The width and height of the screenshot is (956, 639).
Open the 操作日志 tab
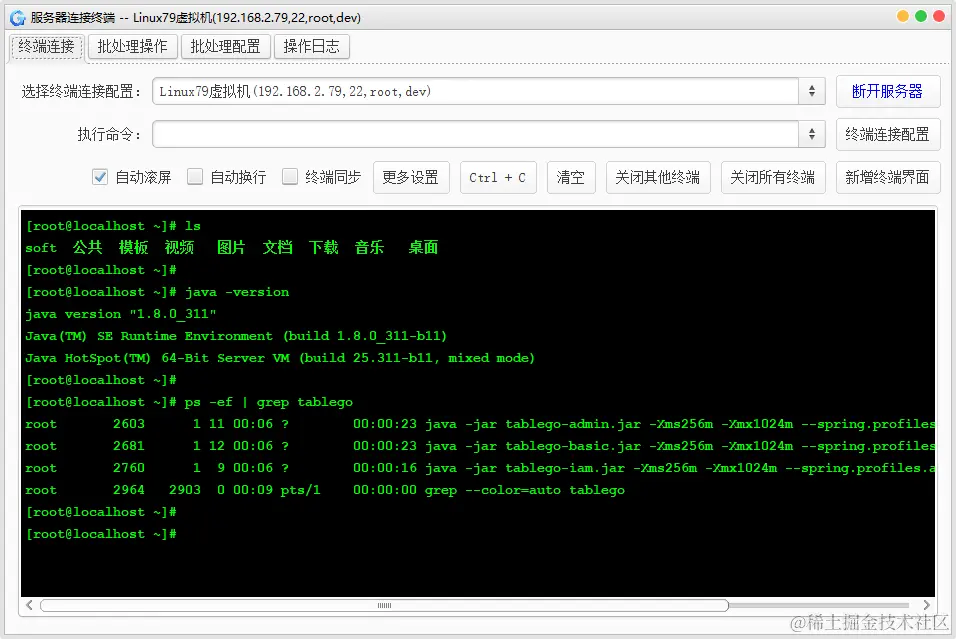click(312, 46)
